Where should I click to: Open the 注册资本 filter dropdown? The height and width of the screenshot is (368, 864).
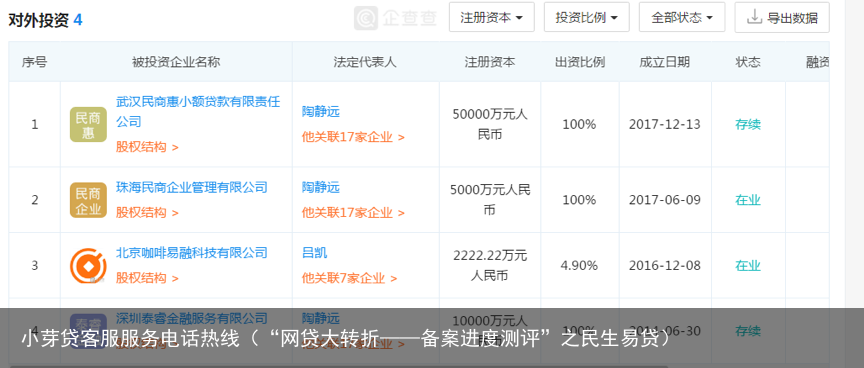click(492, 18)
